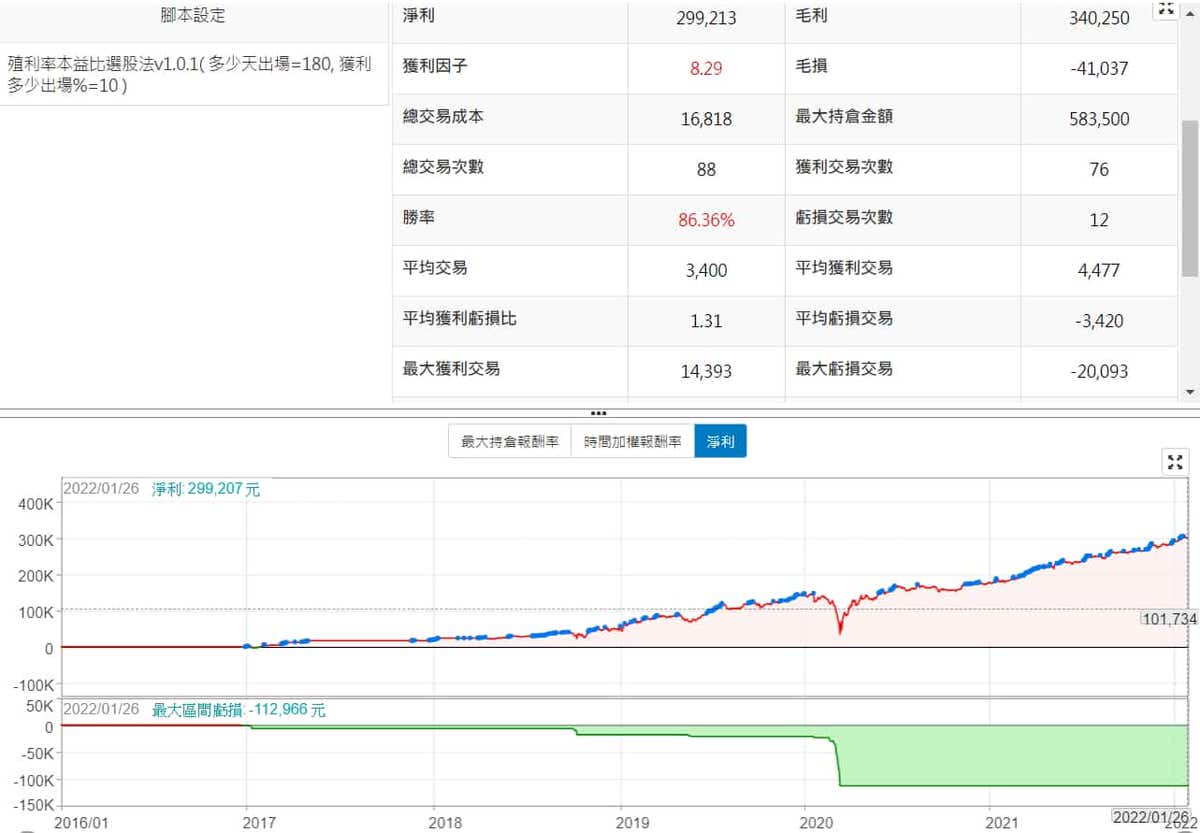Click the 淨利: 299,207元 chart legend
Viewport: 1200px width, 833px height.
point(205,490)
